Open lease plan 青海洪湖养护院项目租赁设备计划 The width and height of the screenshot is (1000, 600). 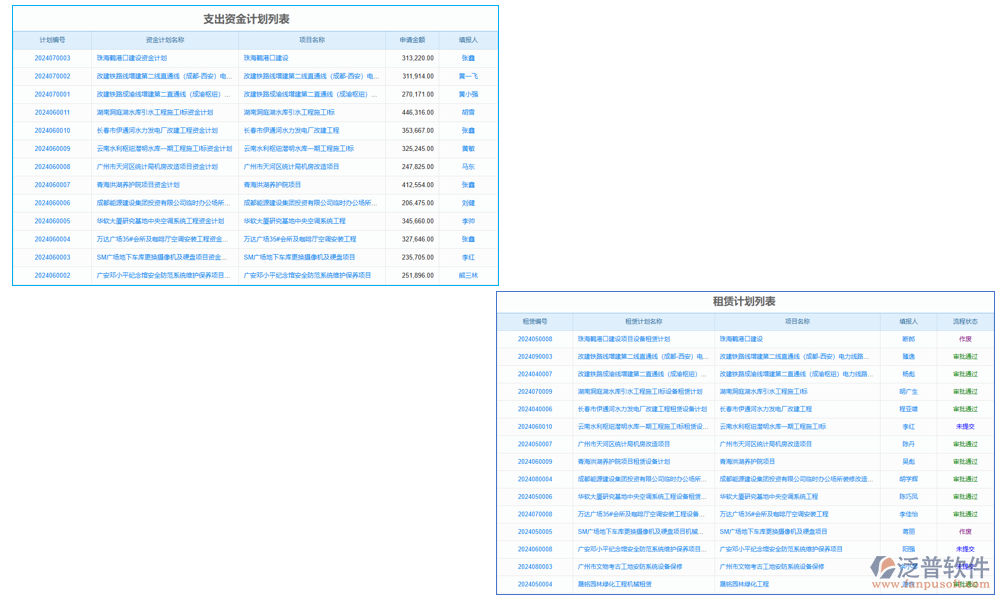coord(624,462)
